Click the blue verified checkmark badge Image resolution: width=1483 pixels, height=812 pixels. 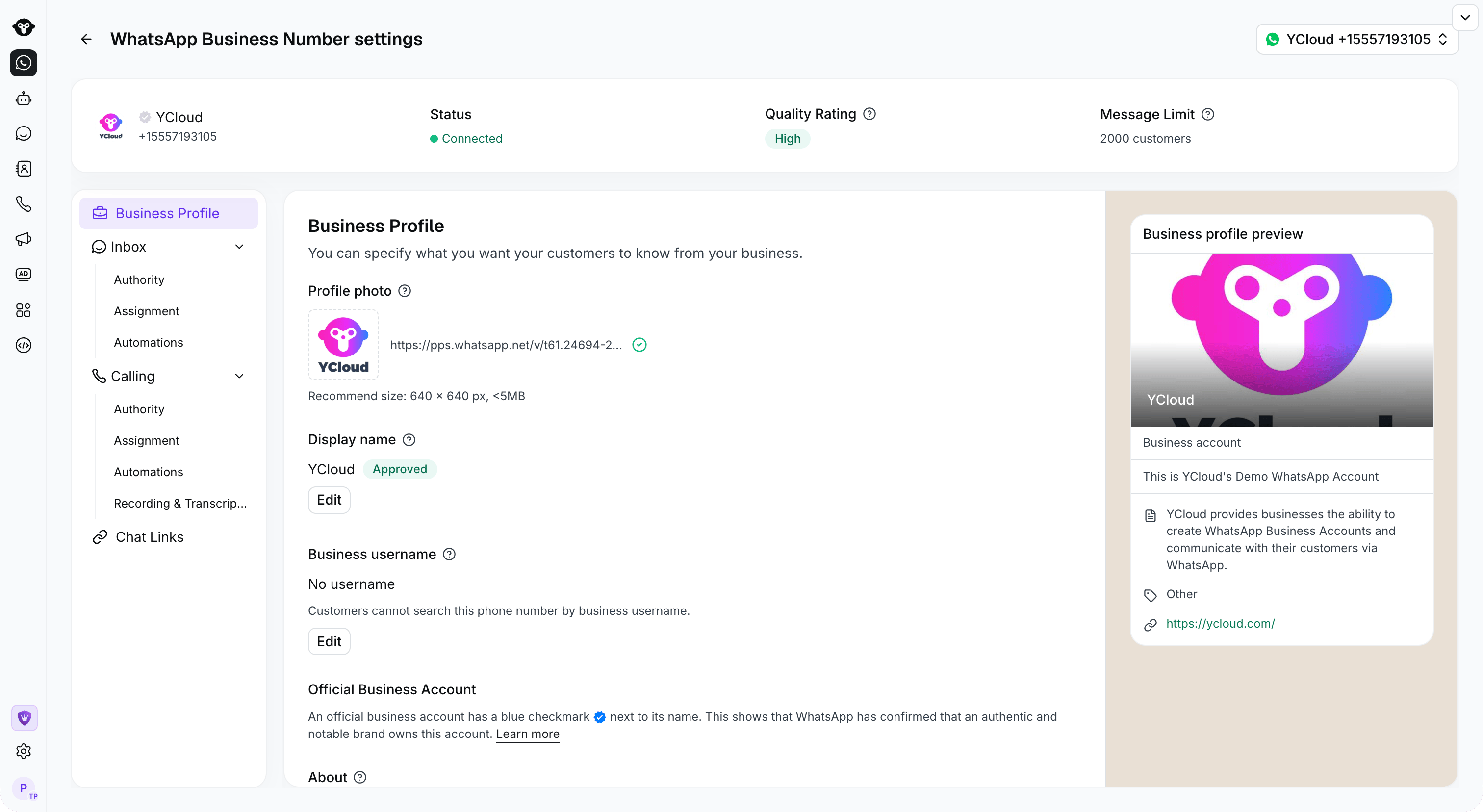point(599,718)
